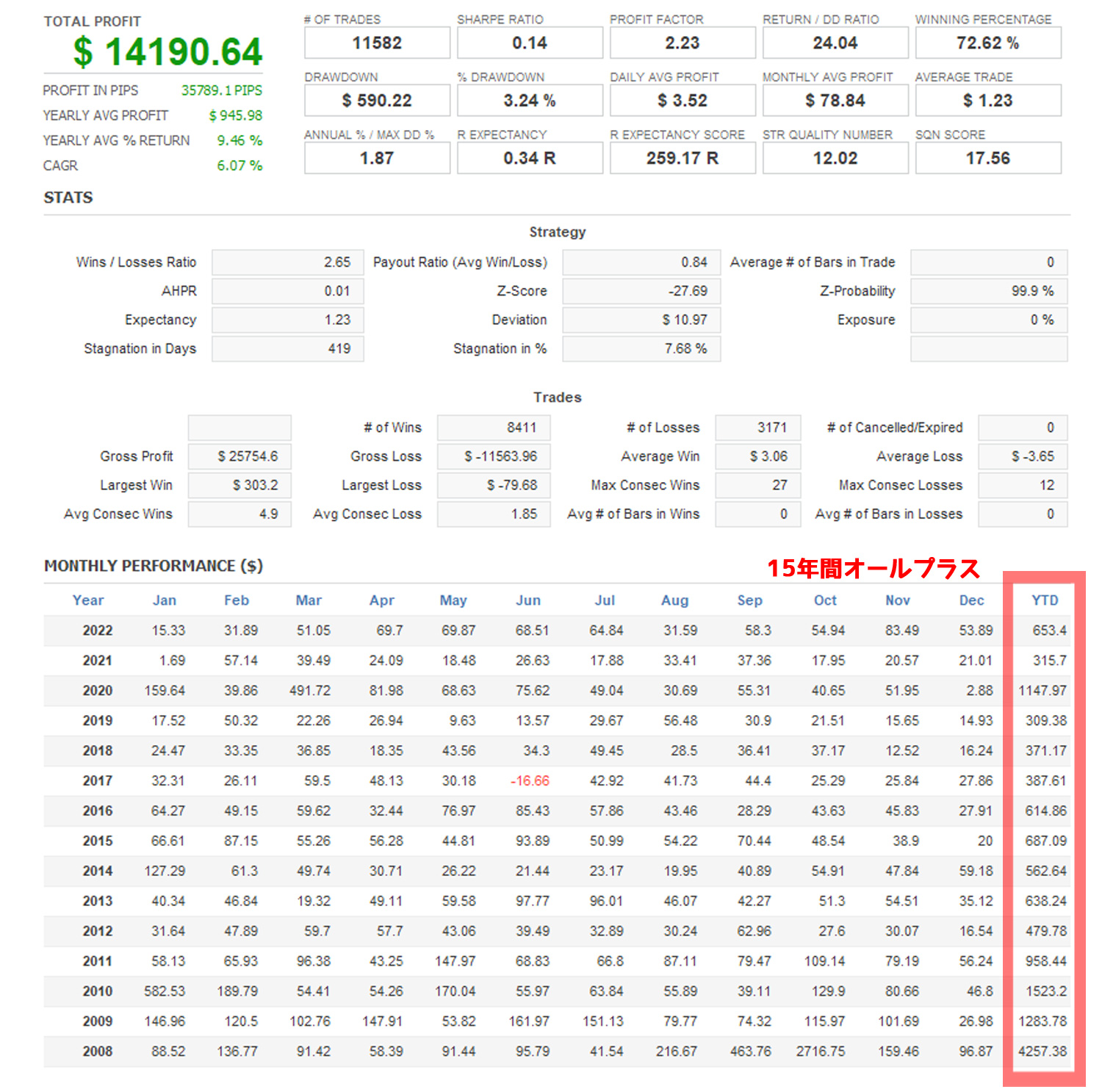The image size is (1102, 1092).
Task: Select the Dec column header
Action: [x=971, y=600]
